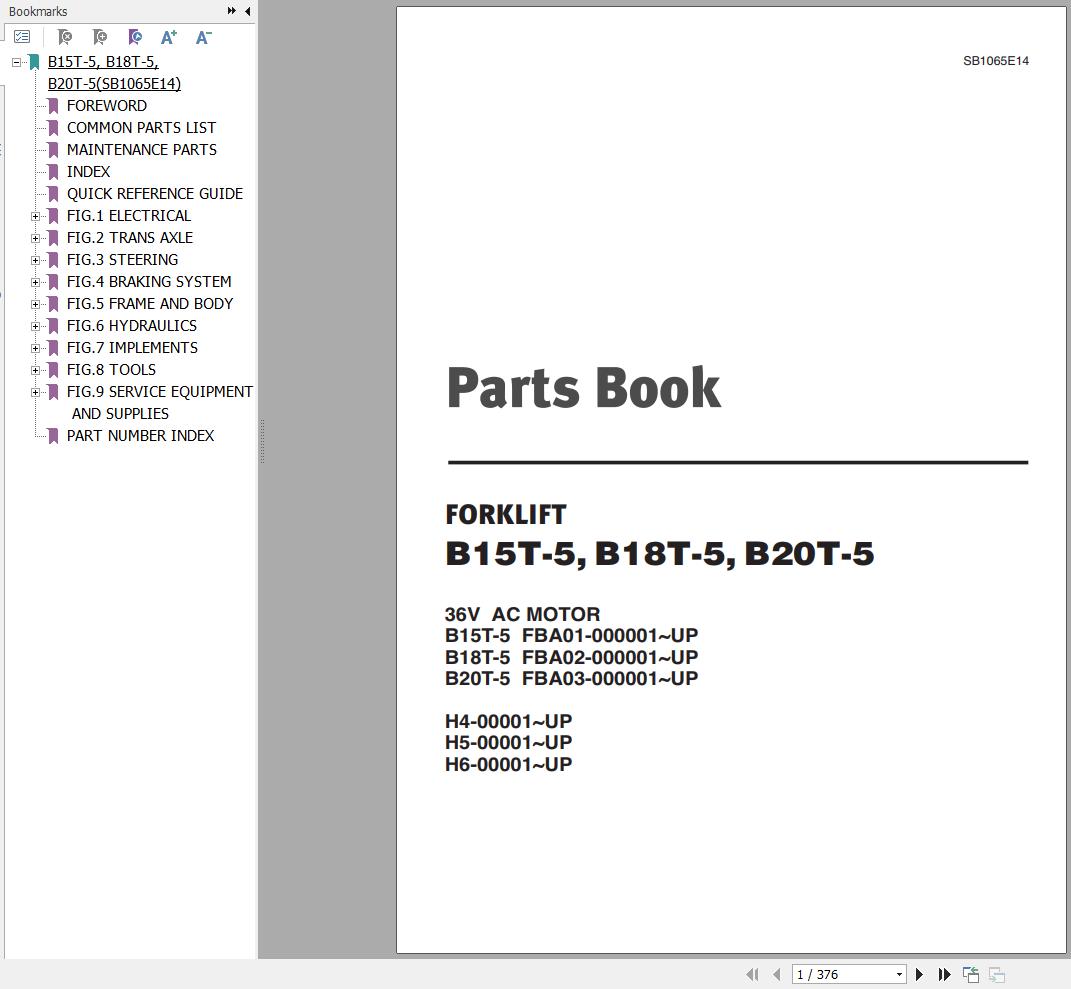Click the H6-00001~UP line on page

[508, 764]
